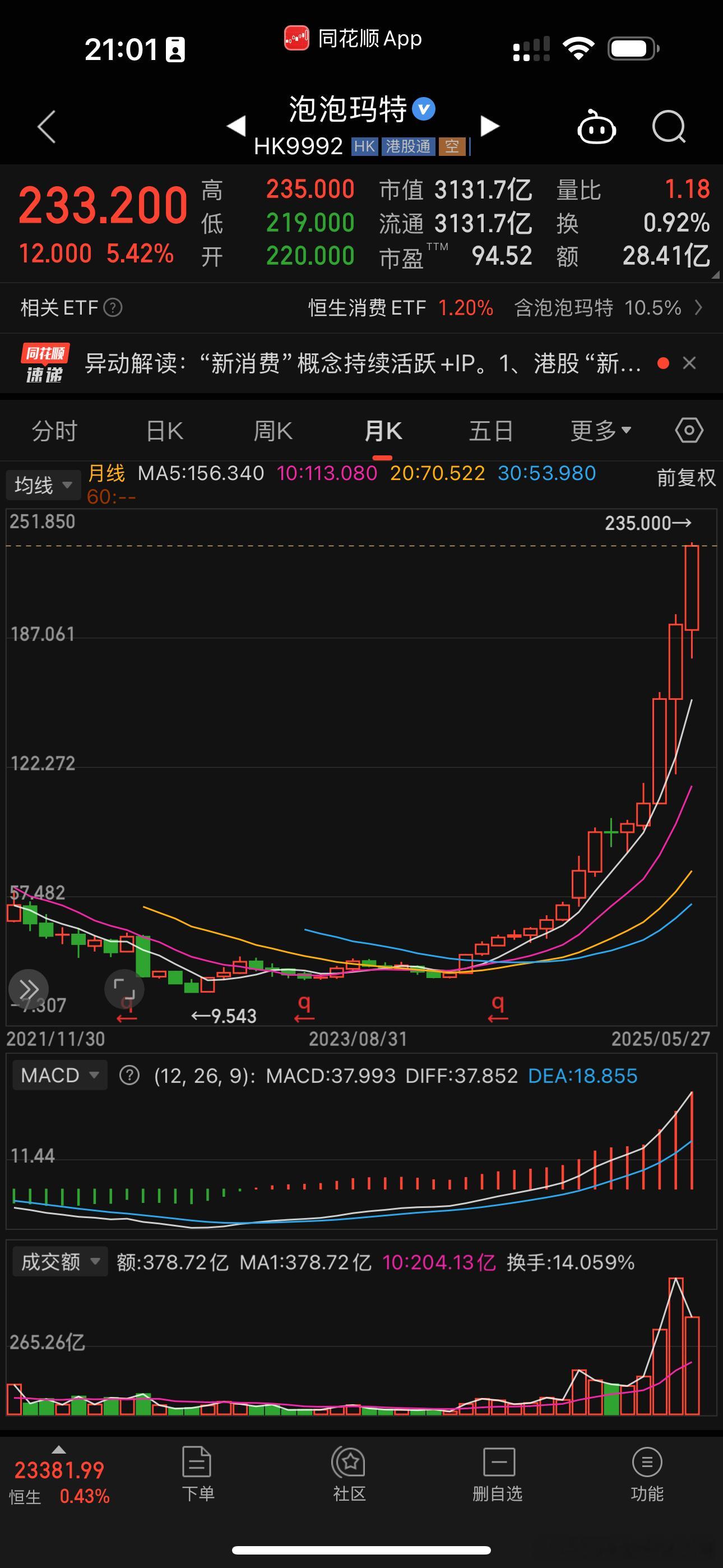Expand quote details corner triangle
This screenshot has height=1568, width=723.
715,275
